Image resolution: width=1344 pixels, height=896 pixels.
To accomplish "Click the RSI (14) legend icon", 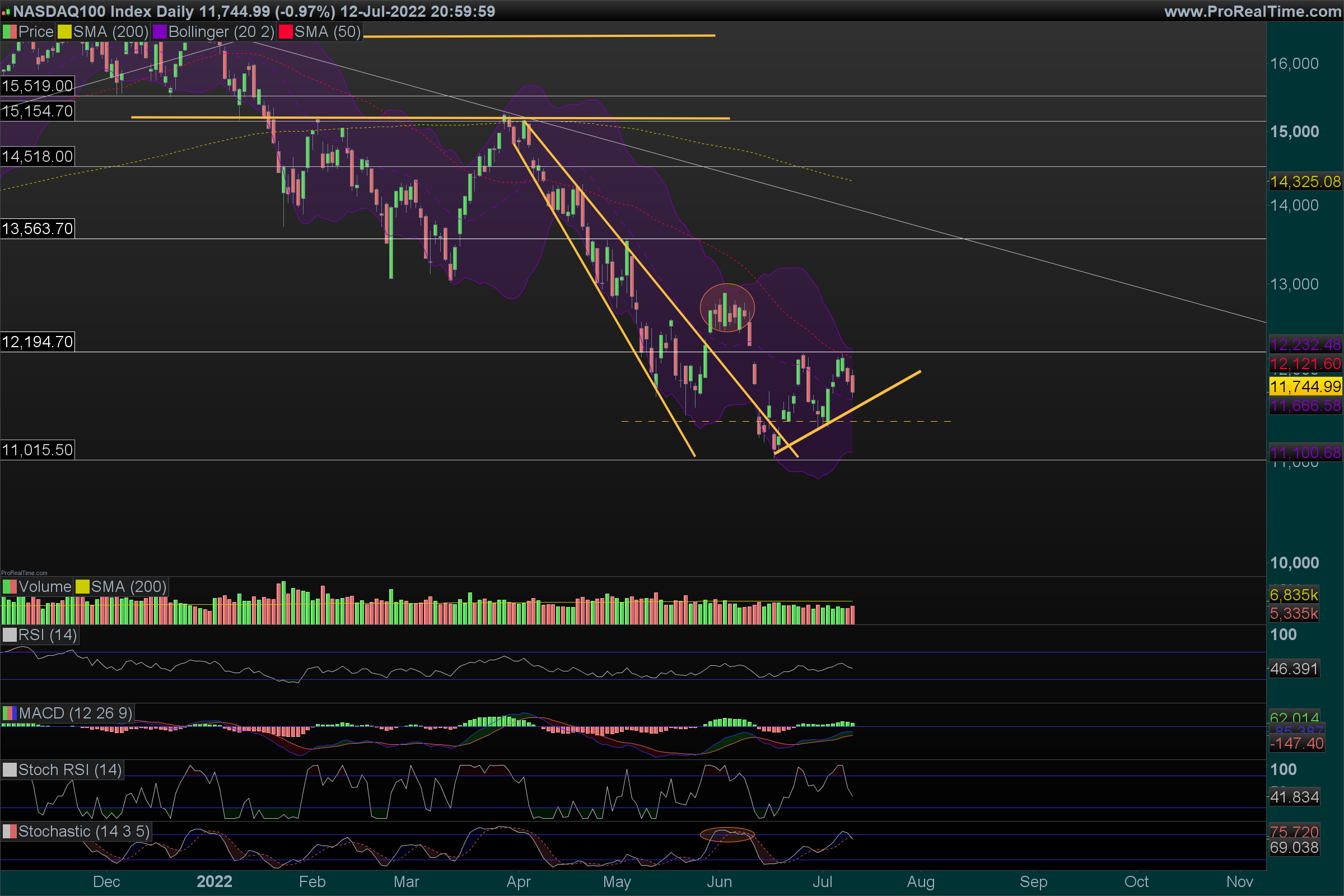I will coord(10,635).
